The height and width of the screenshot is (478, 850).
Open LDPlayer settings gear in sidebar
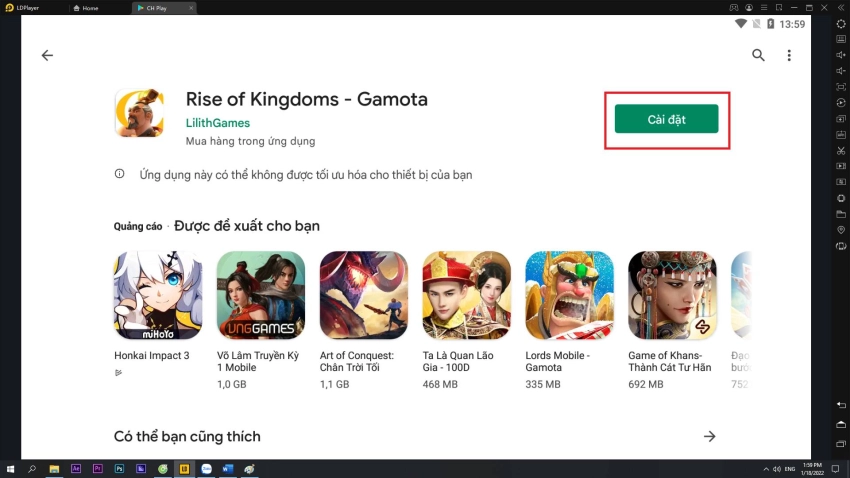click(841, 23)
